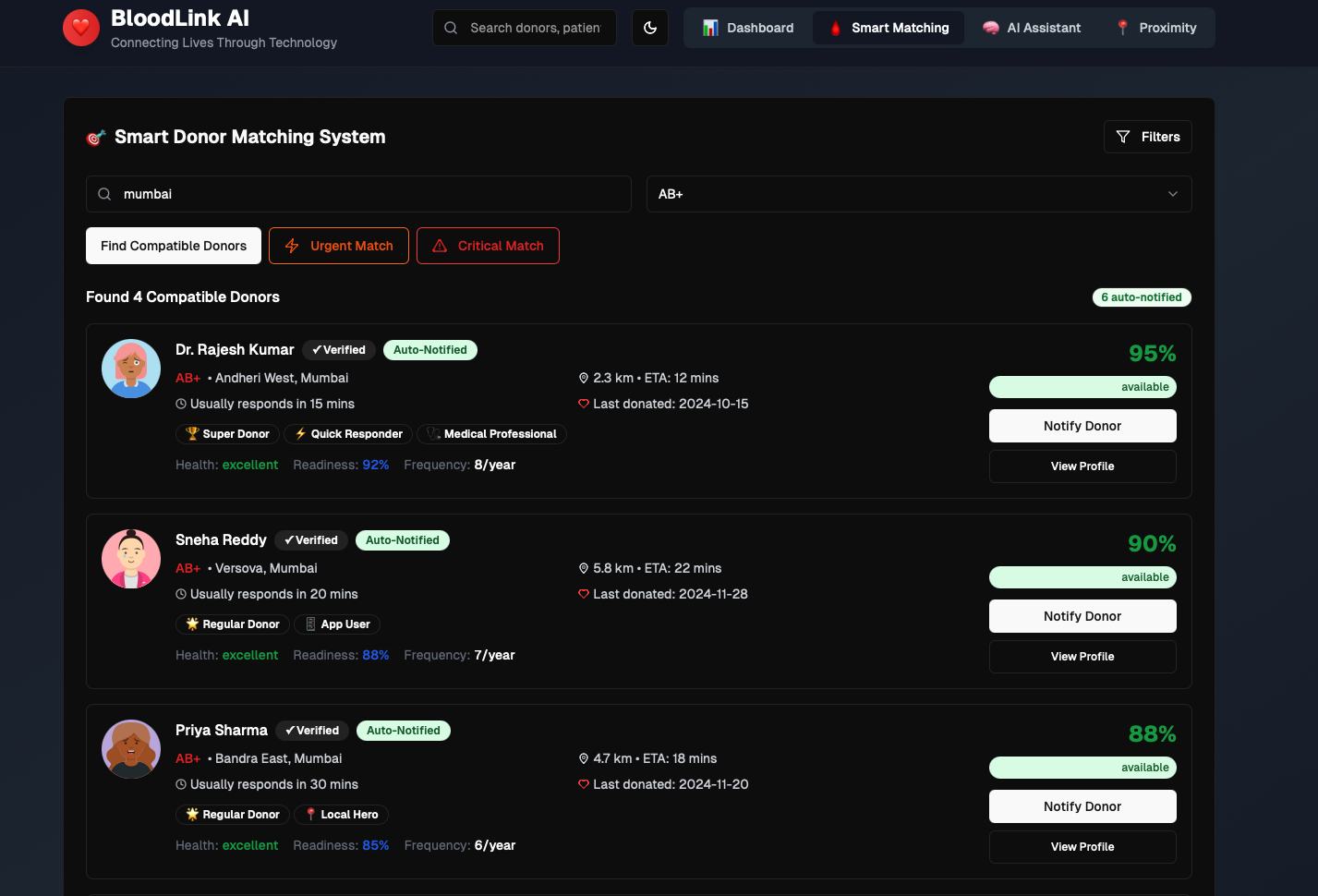The height and width of the screenshot is (896, 1318).
Task: Click the lightning icon on Urgent Match
Action: pyautogui.click(x=292, y=246)
